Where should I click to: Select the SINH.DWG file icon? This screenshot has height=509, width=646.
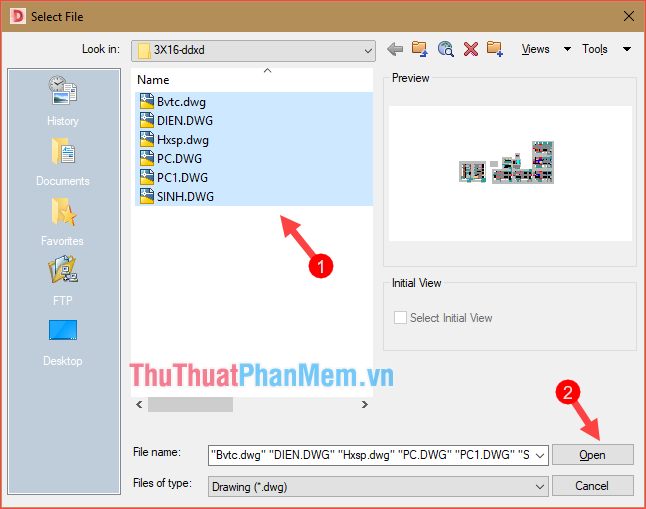click(x=147, y=196)
